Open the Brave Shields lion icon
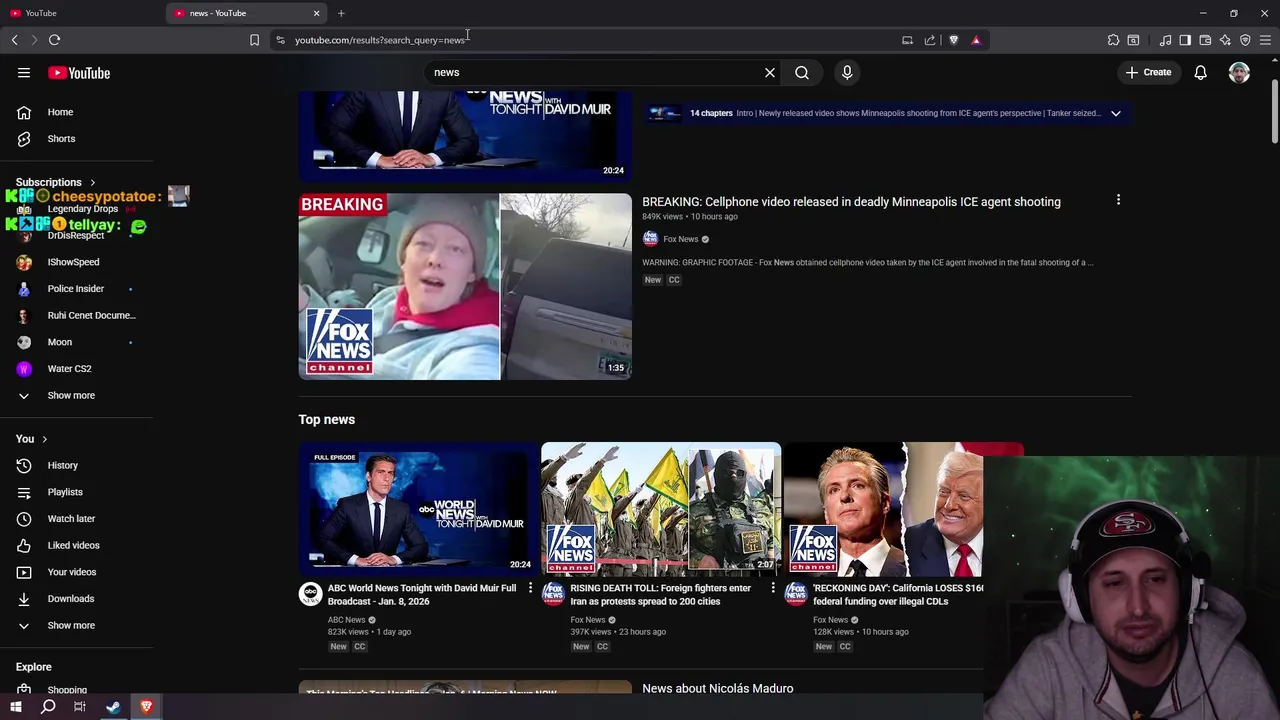The image size is (1280, 720). pyautogui.click(x=953, y=40)
